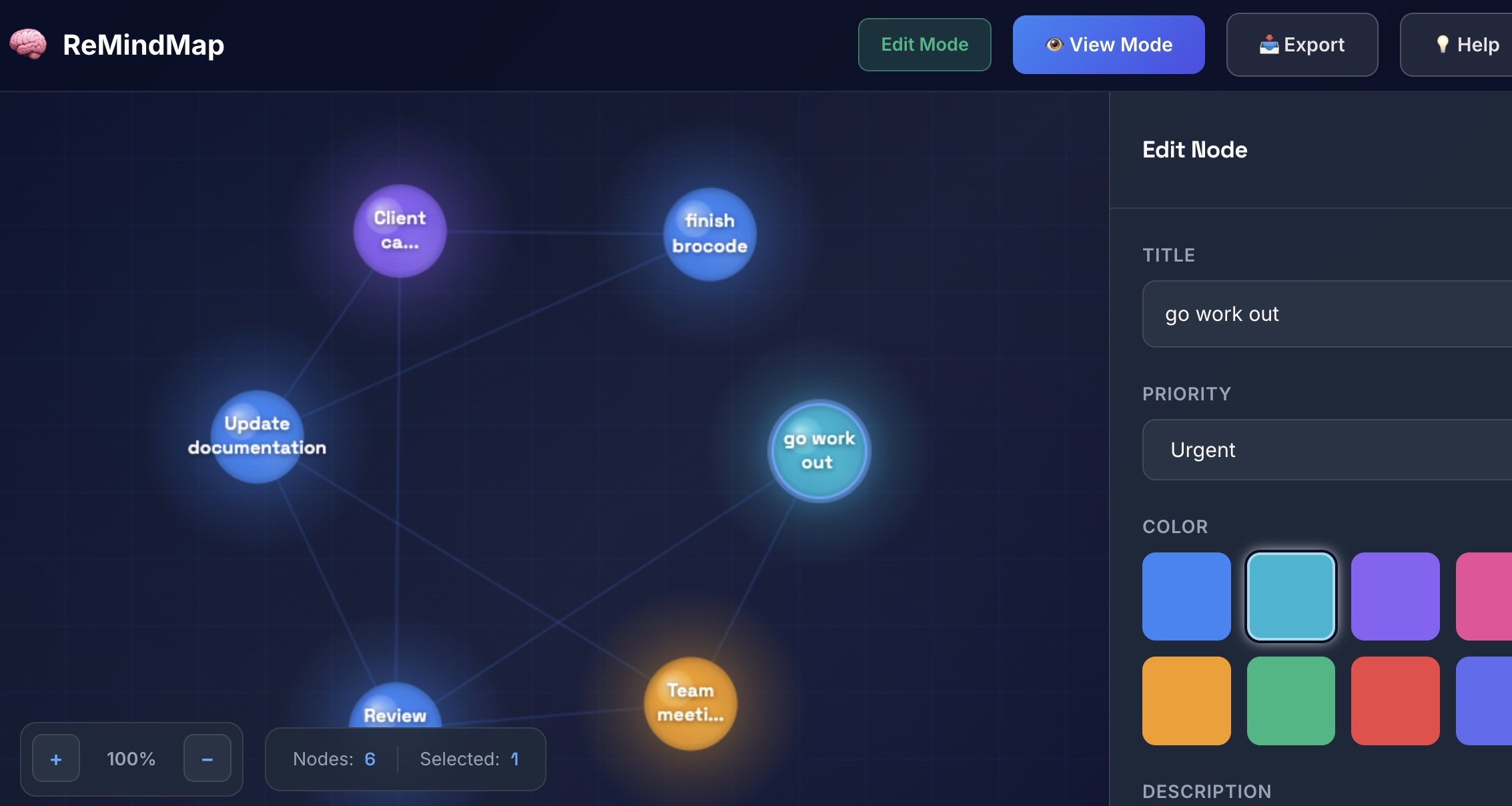Click the Title field containing go work out

[1327, 314]
